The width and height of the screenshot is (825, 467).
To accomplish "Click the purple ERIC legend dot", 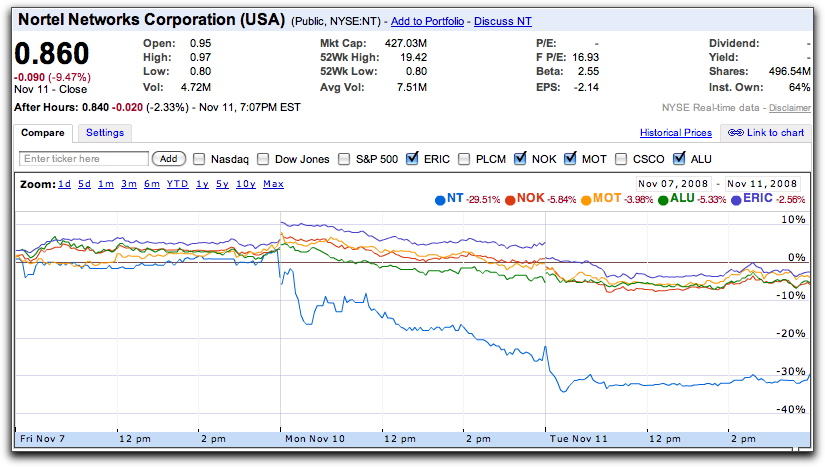I will point(736,200).
